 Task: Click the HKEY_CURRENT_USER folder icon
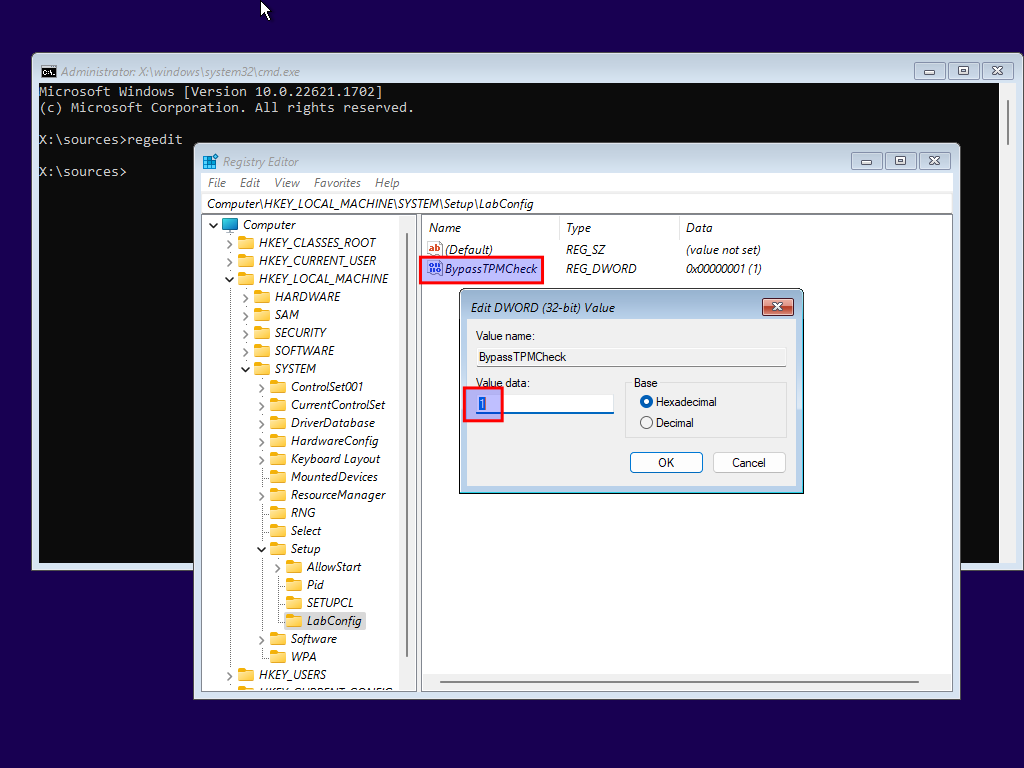pyautogui.click(x=246, y=261)
